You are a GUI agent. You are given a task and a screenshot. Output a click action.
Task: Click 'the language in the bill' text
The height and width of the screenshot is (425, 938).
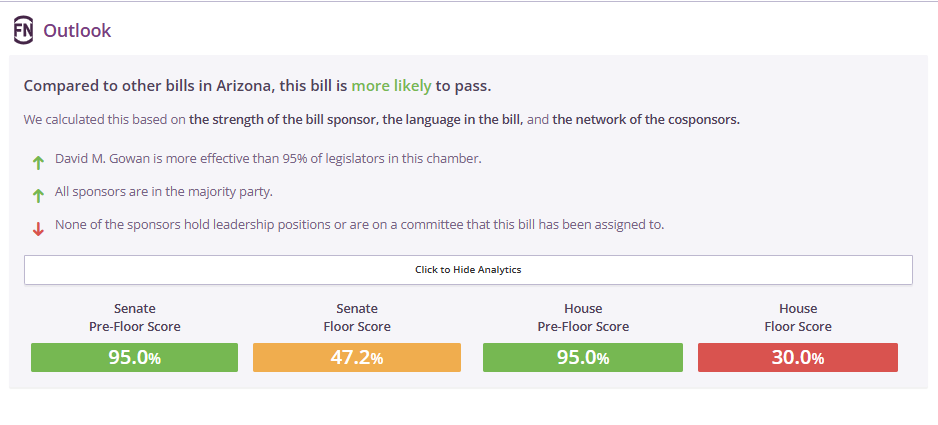point(453,119)
